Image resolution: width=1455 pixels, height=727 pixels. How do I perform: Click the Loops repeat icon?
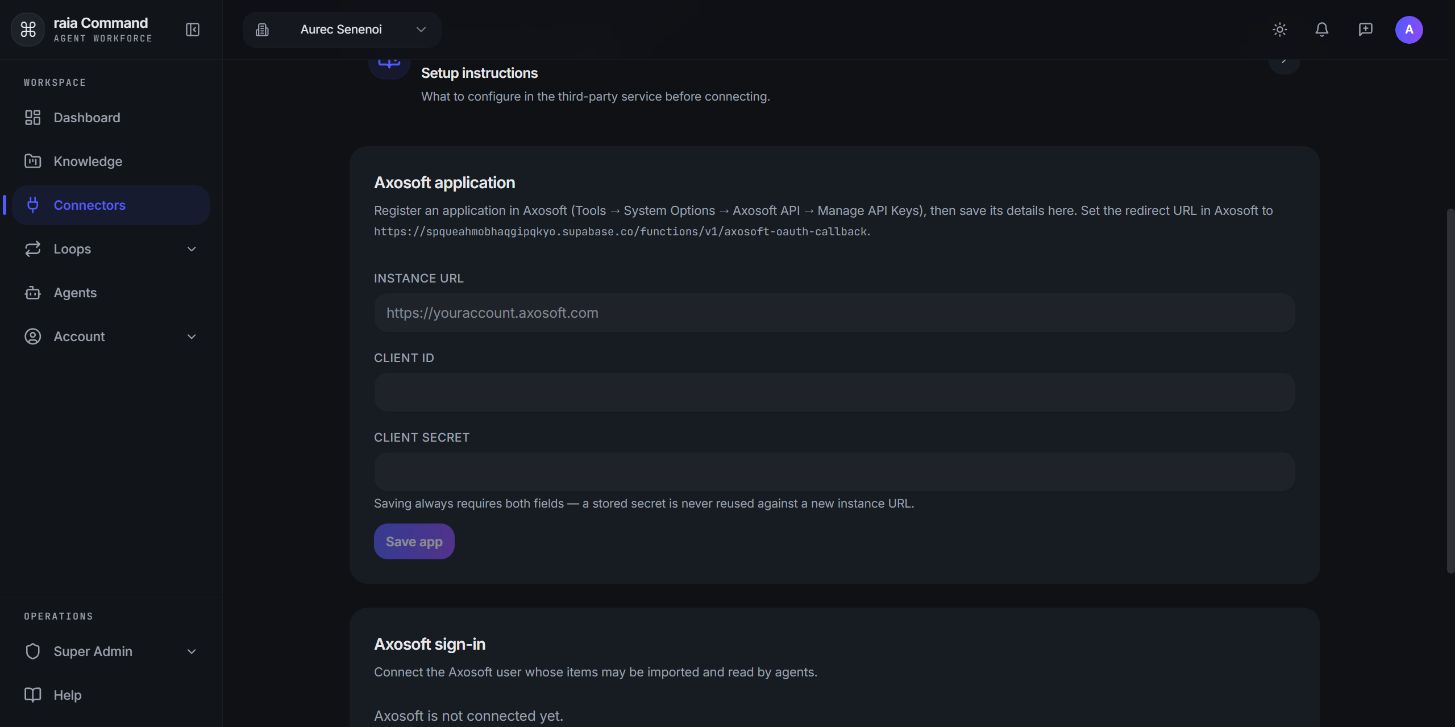click(x=33, y=249)
